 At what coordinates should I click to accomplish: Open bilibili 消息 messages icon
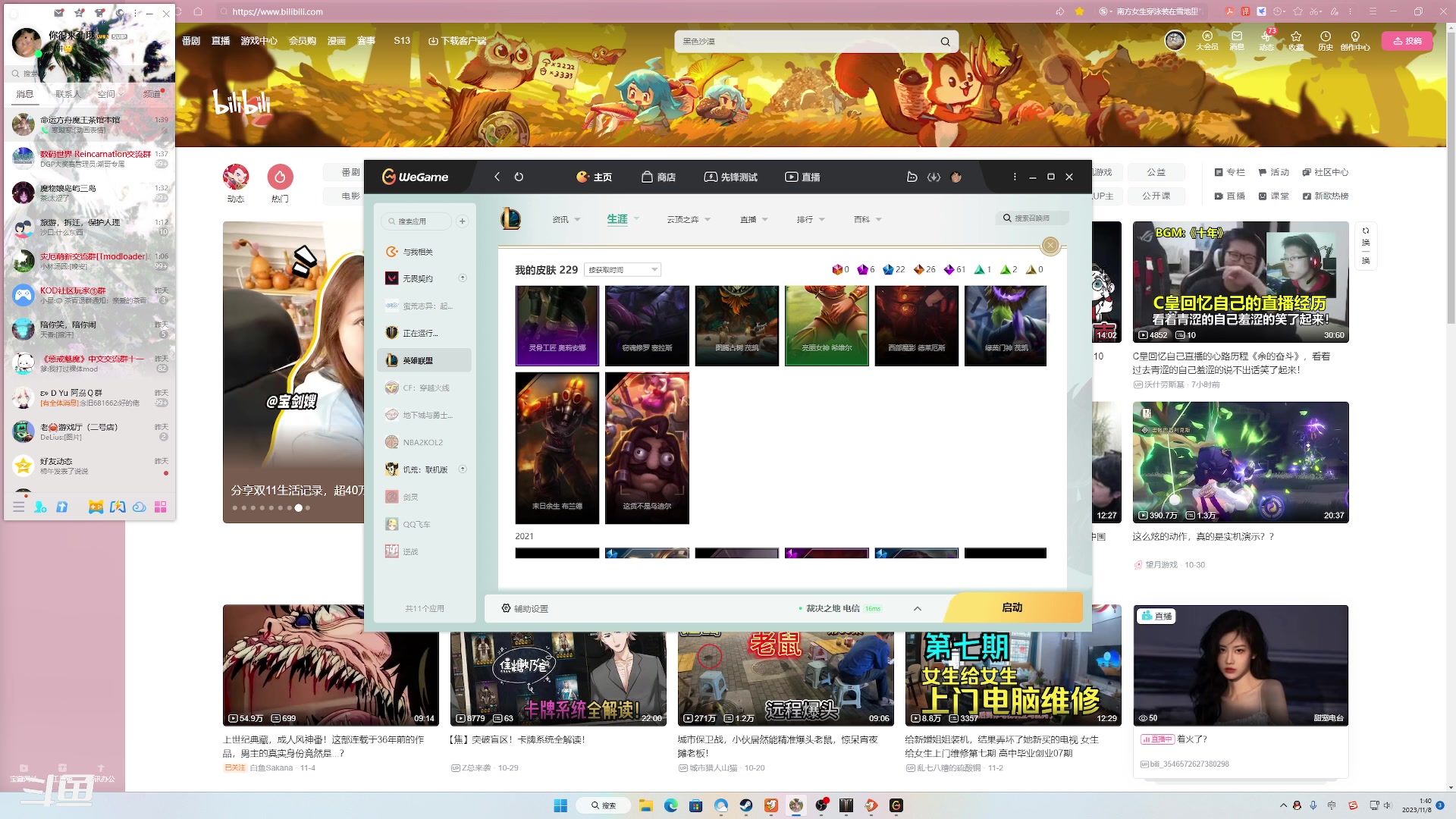point(1237,40)
